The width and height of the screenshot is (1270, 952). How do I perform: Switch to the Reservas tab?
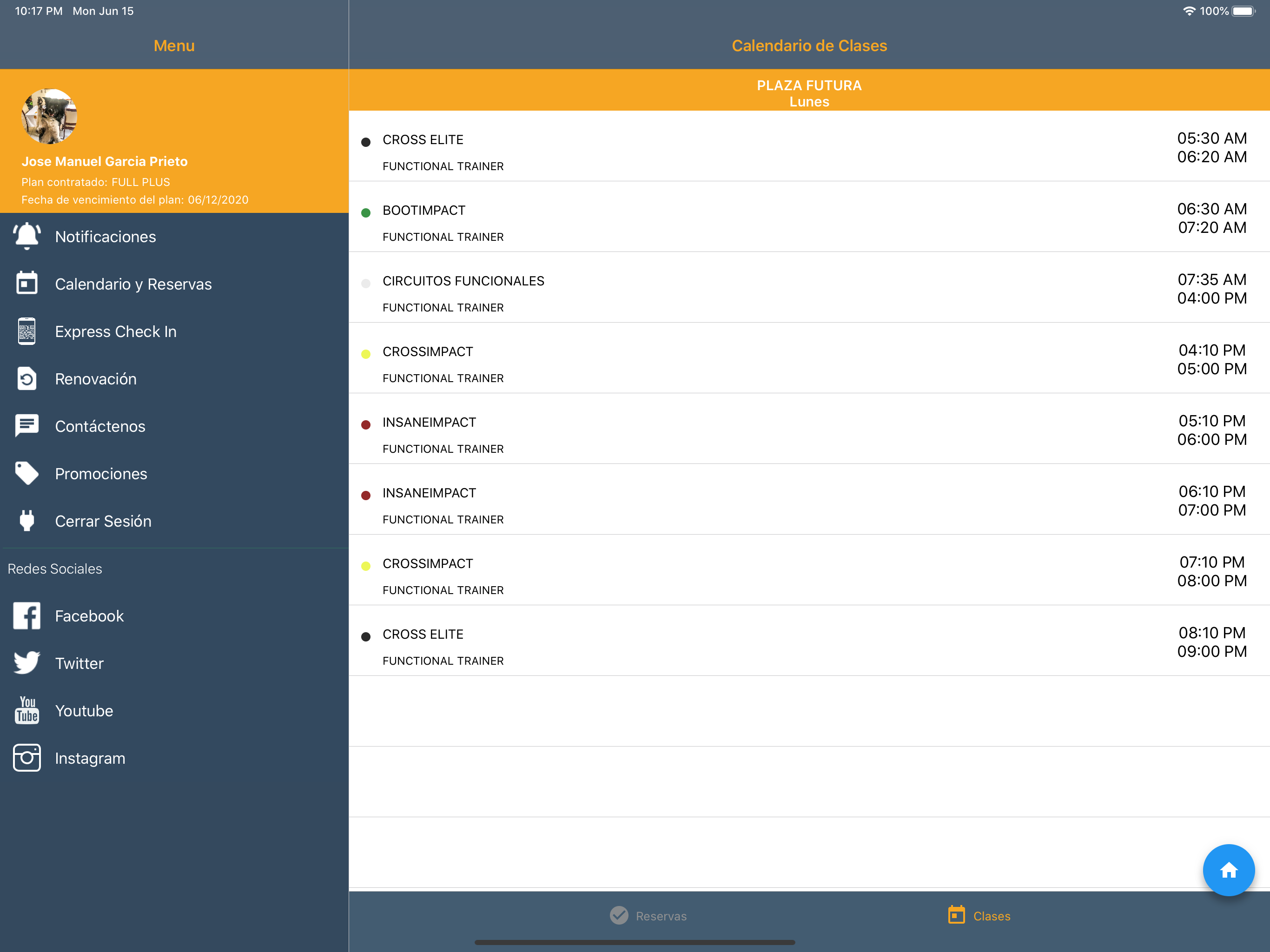648,915
